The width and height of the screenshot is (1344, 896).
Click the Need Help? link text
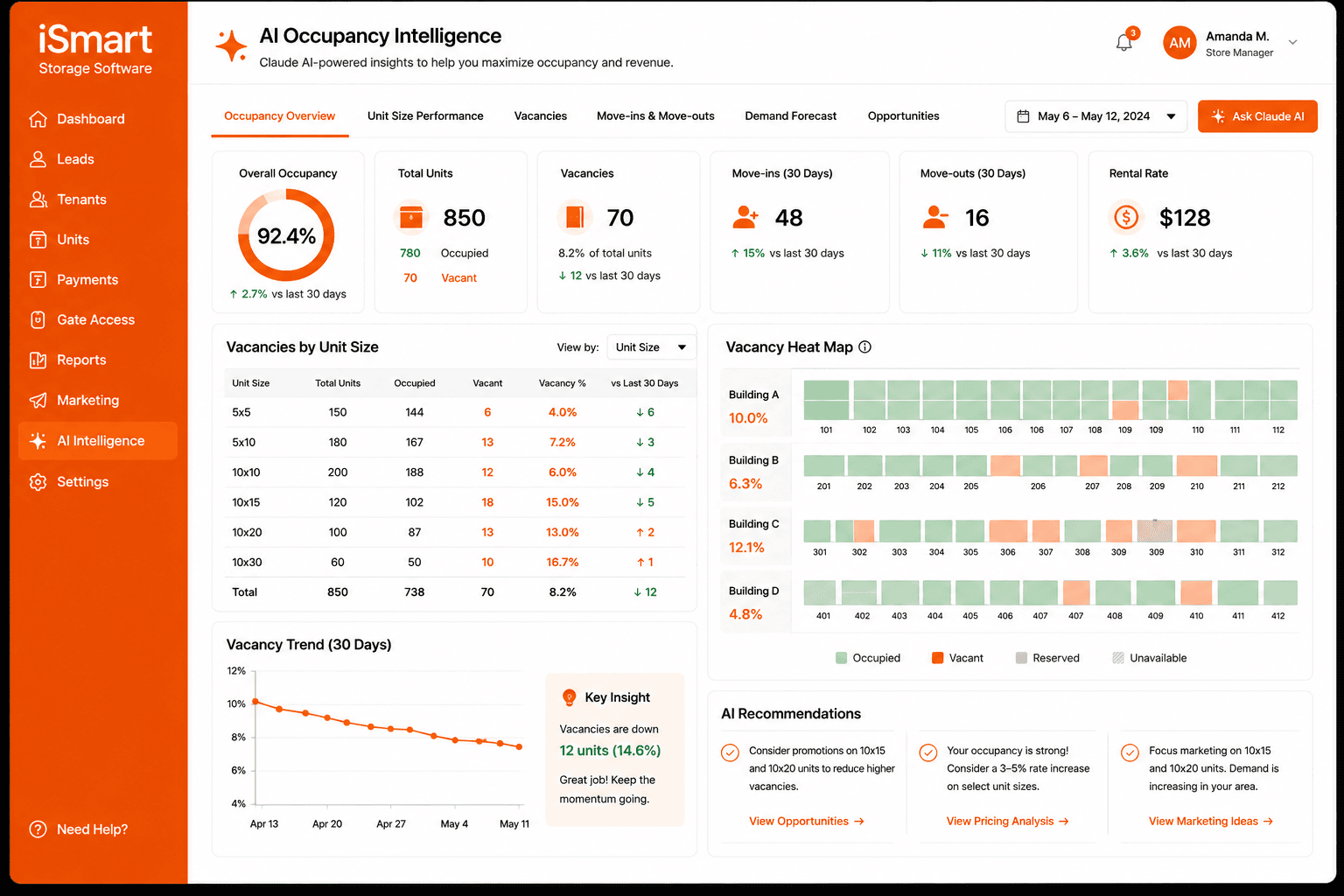pos(93,829)
